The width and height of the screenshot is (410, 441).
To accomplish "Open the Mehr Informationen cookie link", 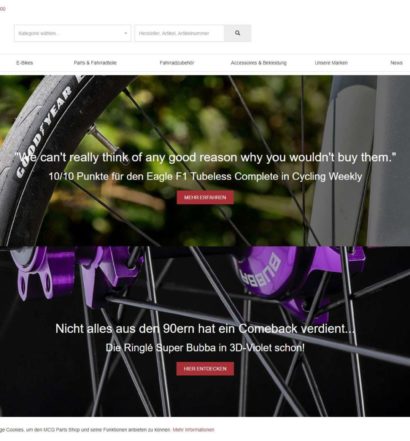I will pyautogui.click(x=193, y=430).
